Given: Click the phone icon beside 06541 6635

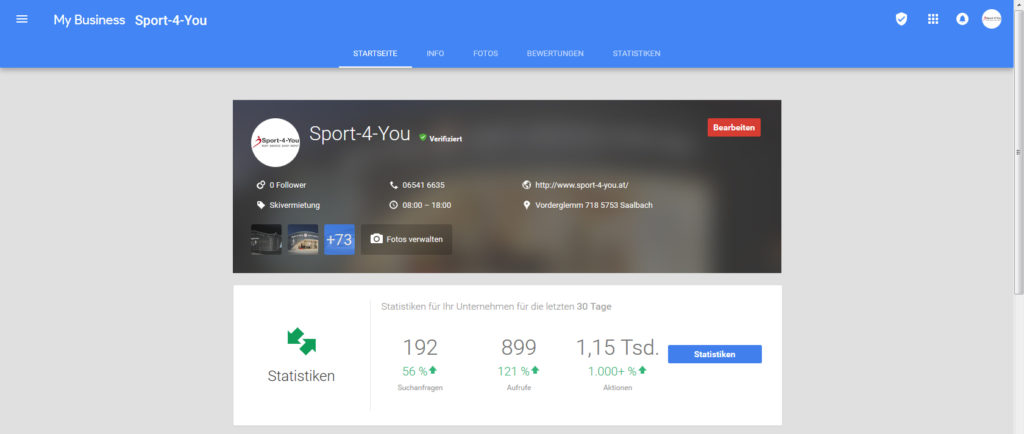Looking at the screenshot, I should coord(393,185).
